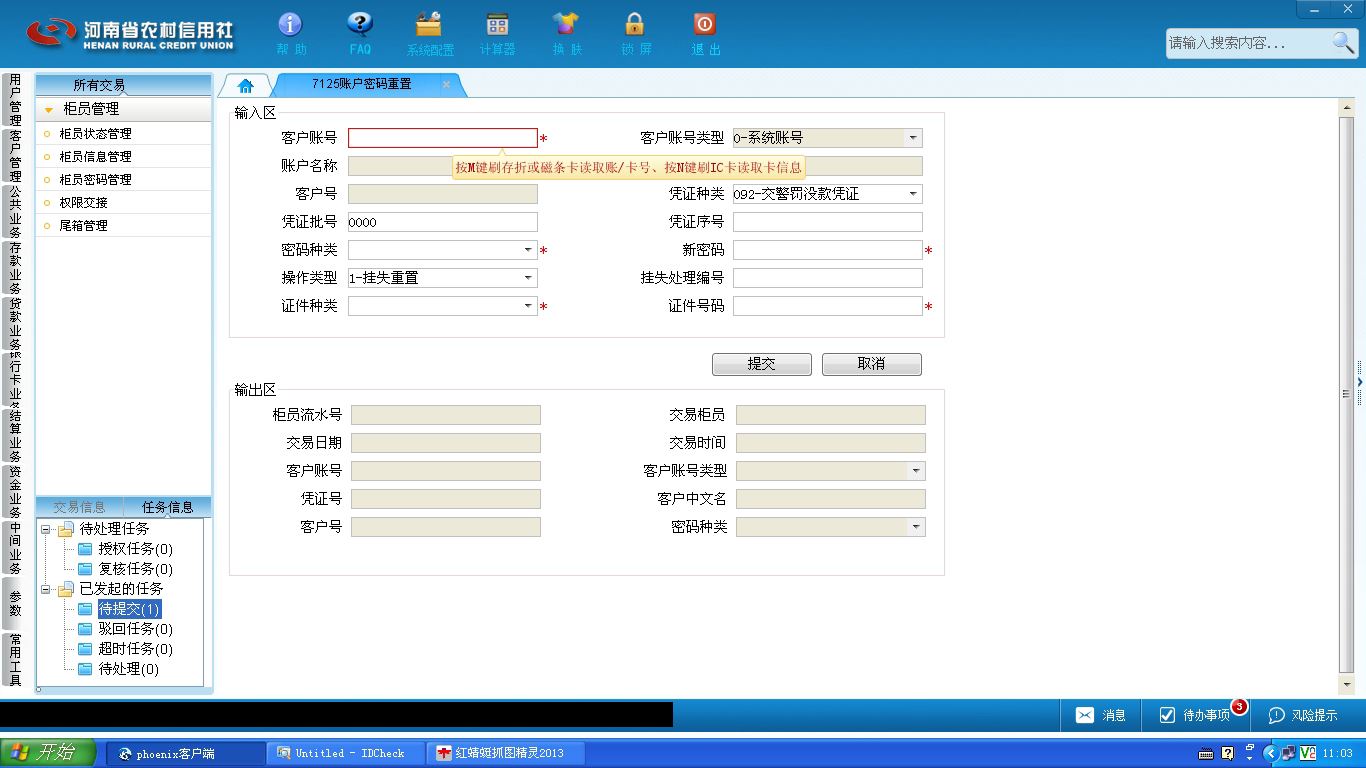This screenshot has height=768, width=1366.
Task: Select the 存款业务 side tab
Action: click(14, 268)
